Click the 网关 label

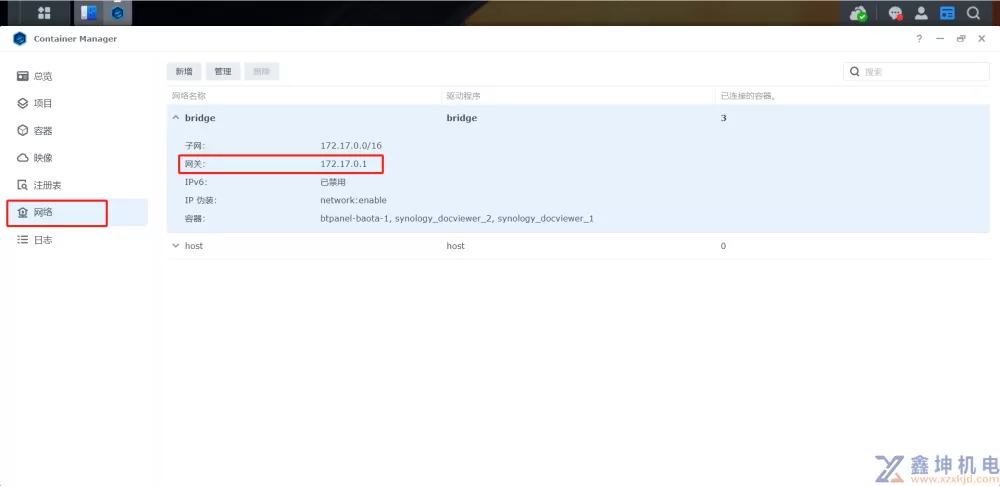pos(195,164)
